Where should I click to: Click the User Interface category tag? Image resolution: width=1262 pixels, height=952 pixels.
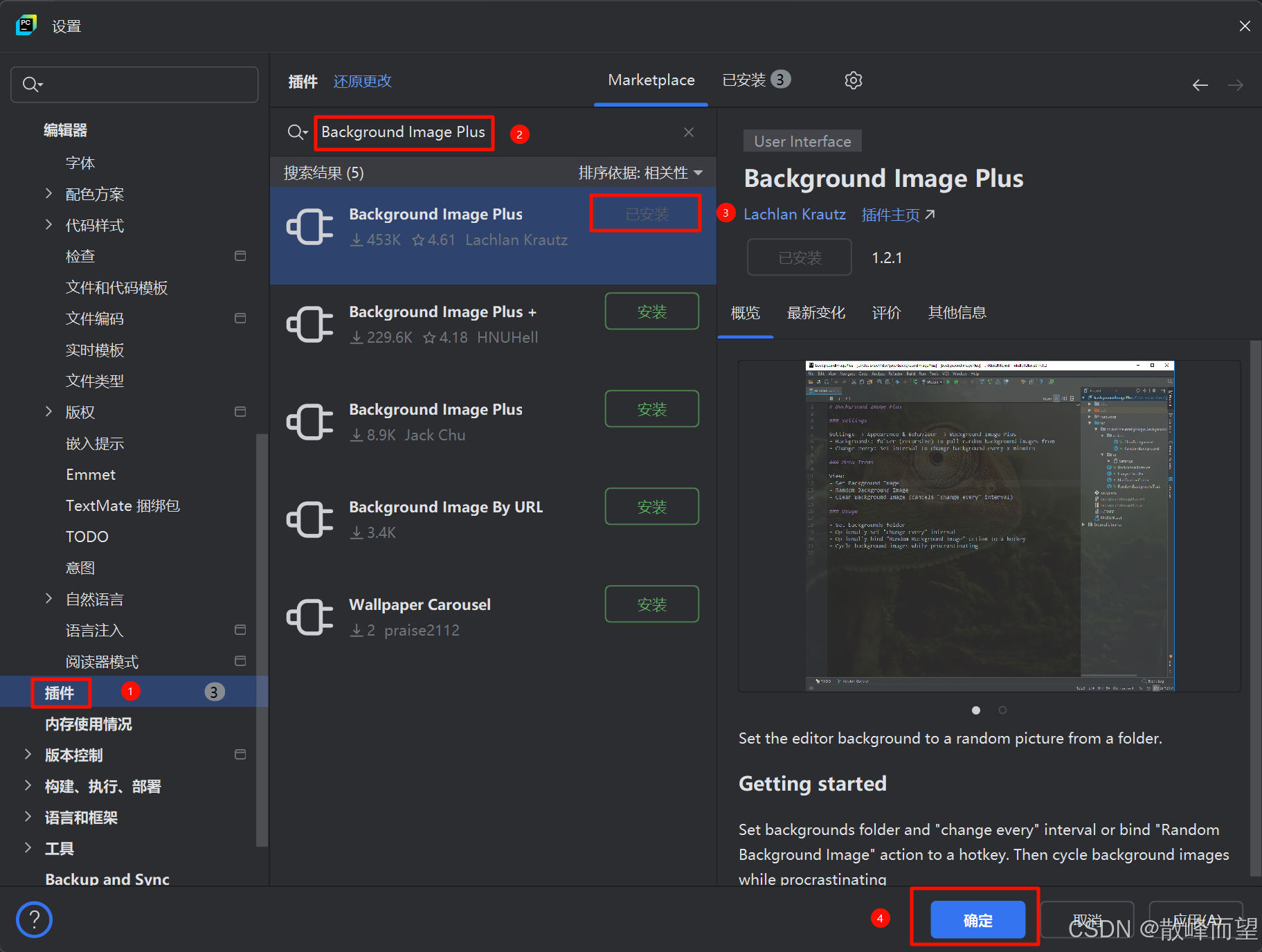(803, 141)
